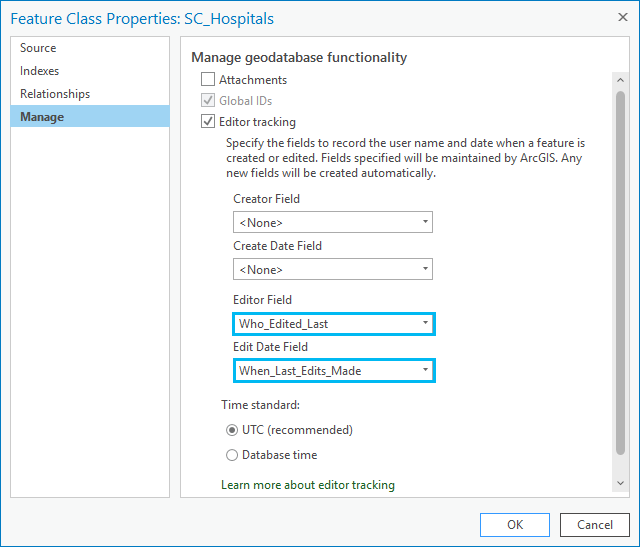This screenshot has height=547, width=640.
Task: Click the scrollbar up arrow
Action: 620,80
